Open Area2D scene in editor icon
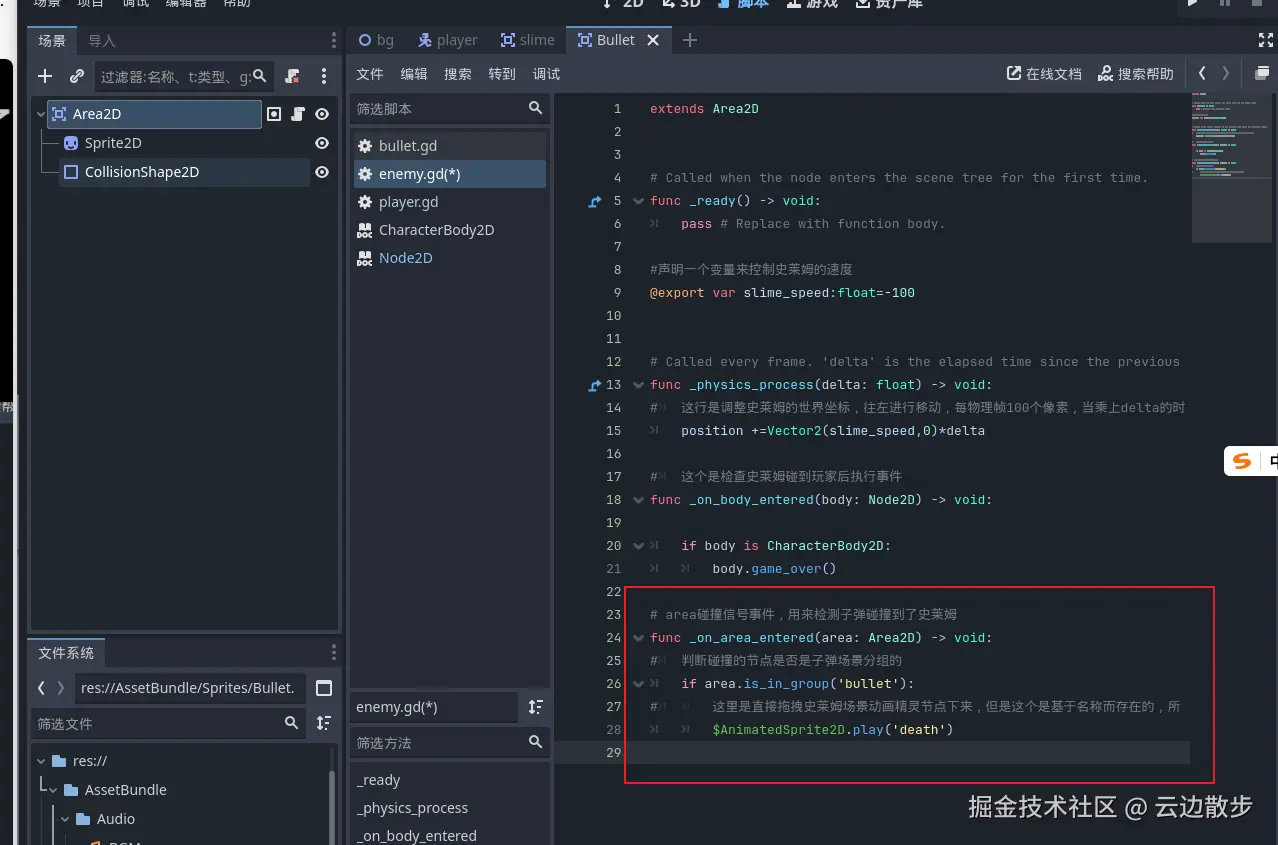The image size is (1278, 845). coord(274,114)
